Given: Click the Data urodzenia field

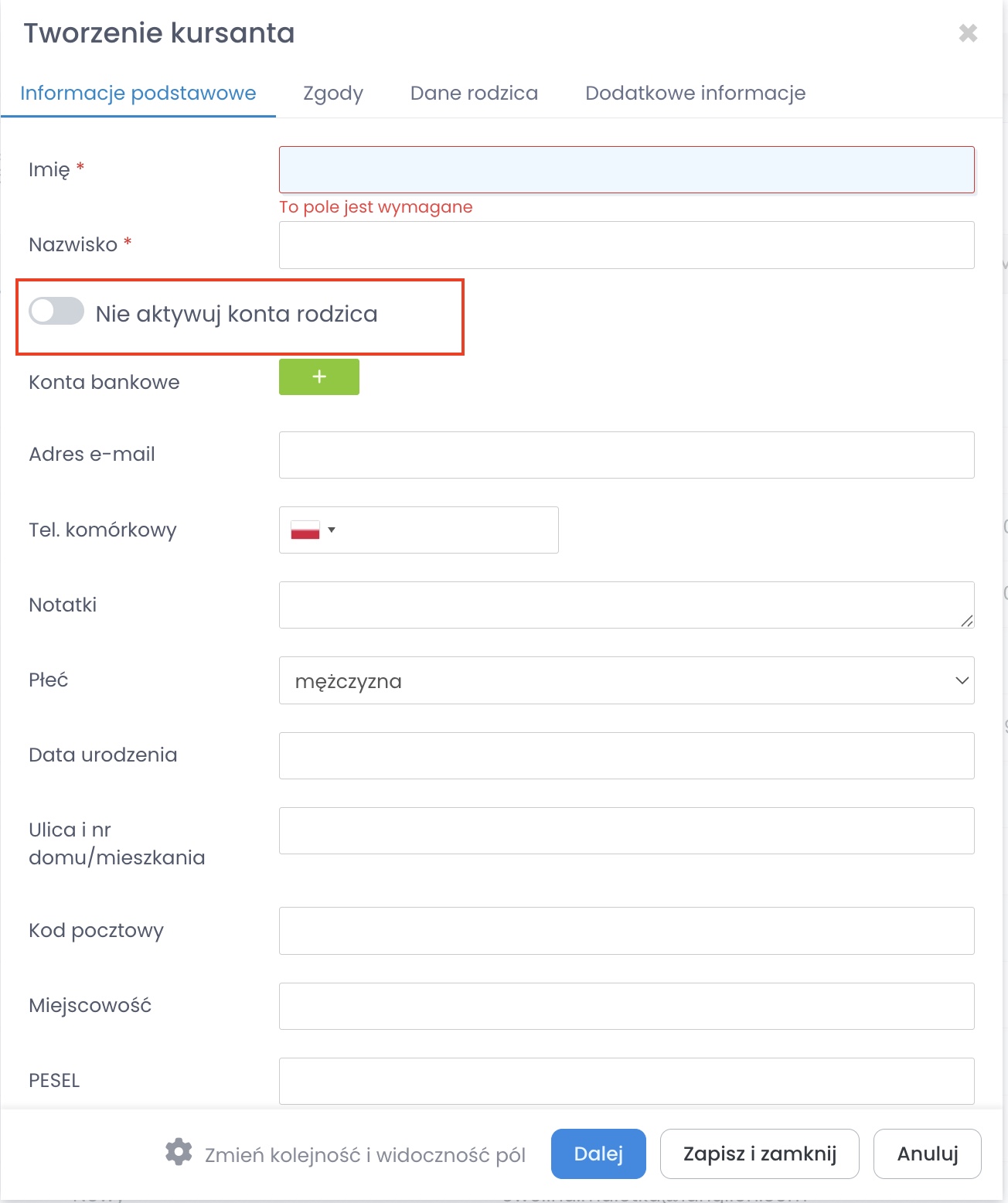Looking at the screenshot, I should (626, 756).
